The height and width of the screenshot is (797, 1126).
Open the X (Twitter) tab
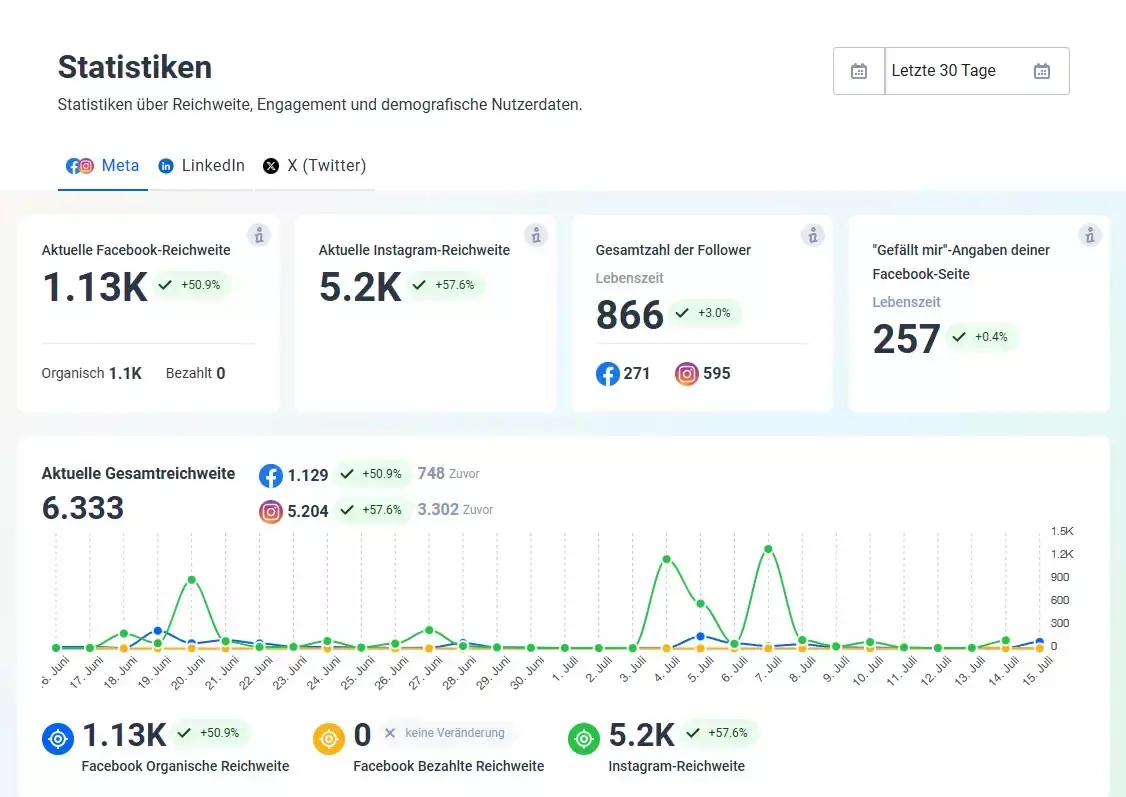pyautogui.click(x=315, y=166)
